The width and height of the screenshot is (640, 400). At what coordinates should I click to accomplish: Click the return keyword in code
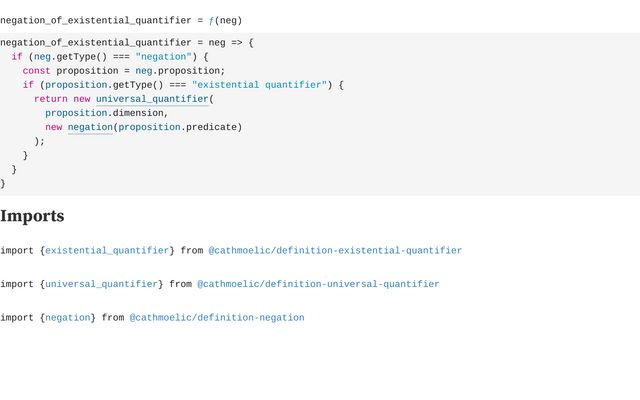click(51, 99)
